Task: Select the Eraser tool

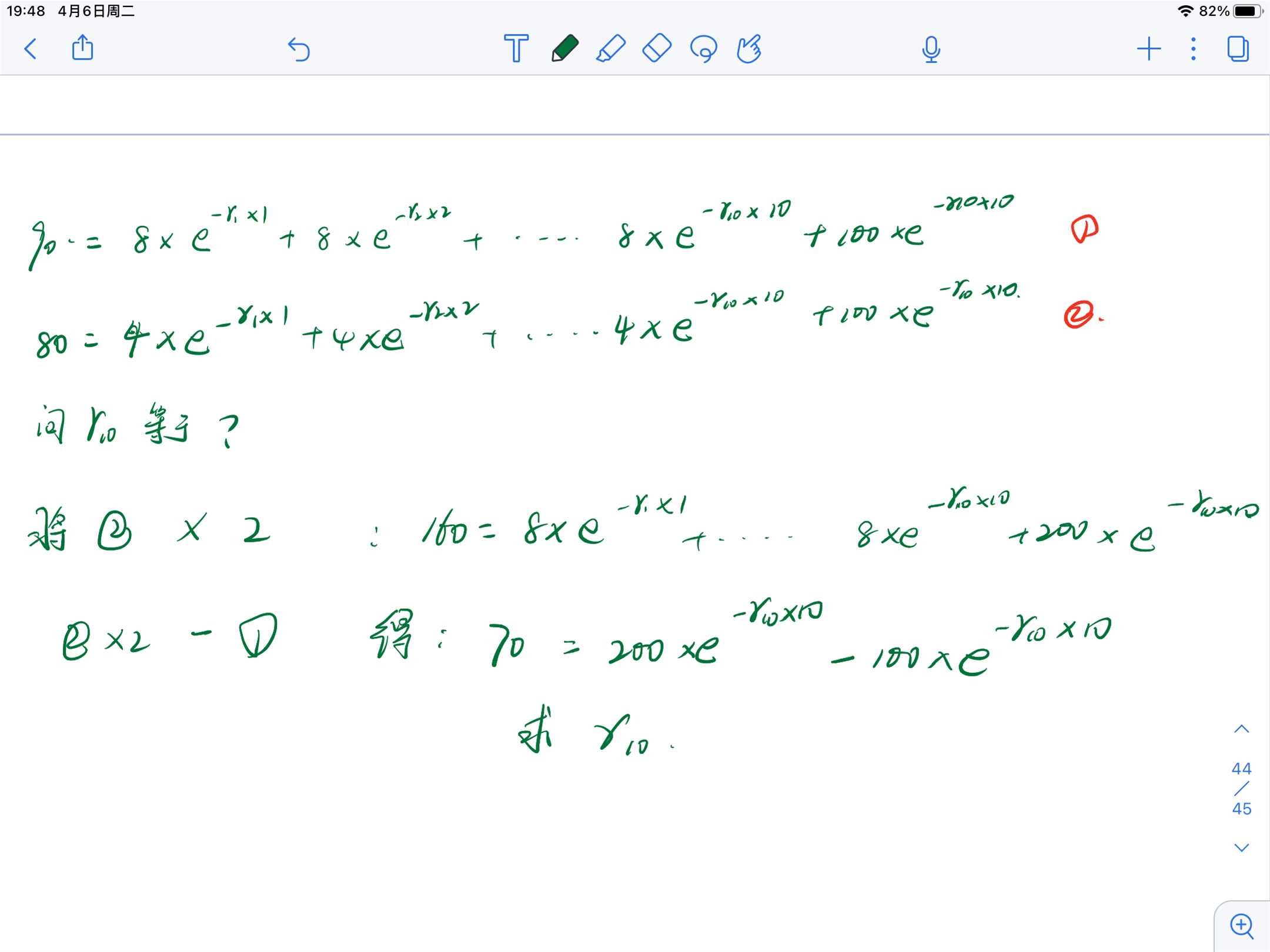Action: click(657, 48)
